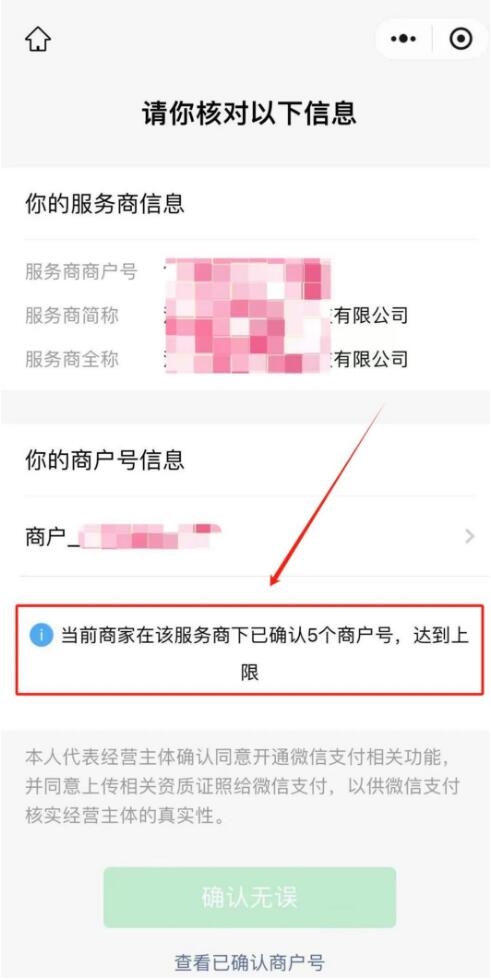Click the 确认无误 confirm button

[x=249, y=897]
